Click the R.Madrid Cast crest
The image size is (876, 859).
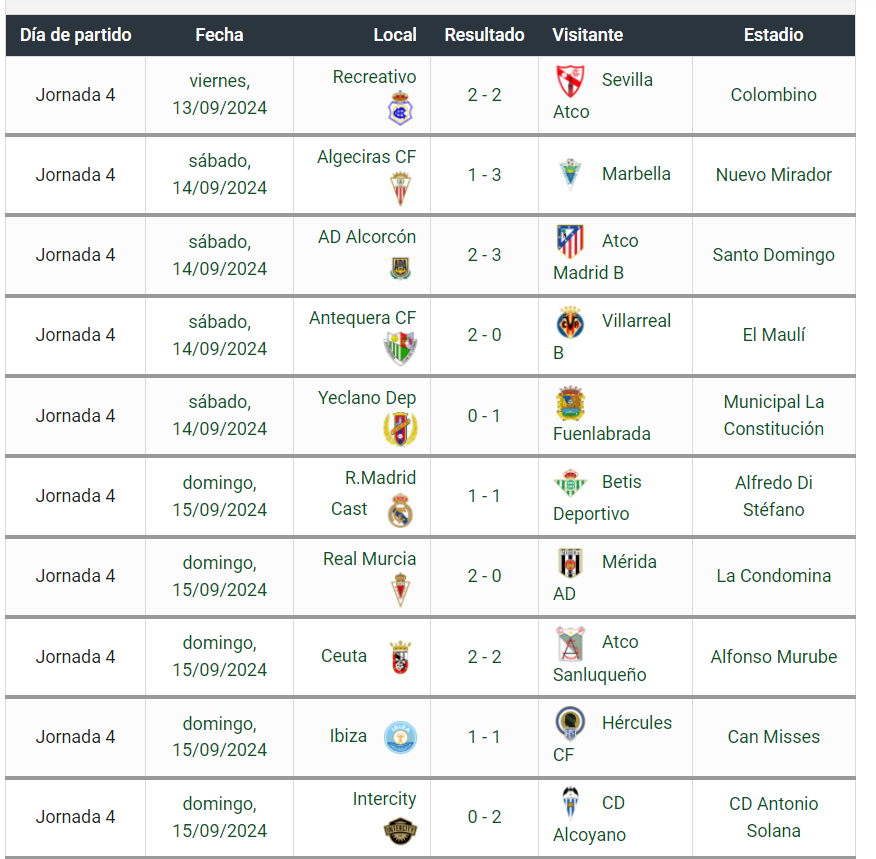(x=400, y=510)
